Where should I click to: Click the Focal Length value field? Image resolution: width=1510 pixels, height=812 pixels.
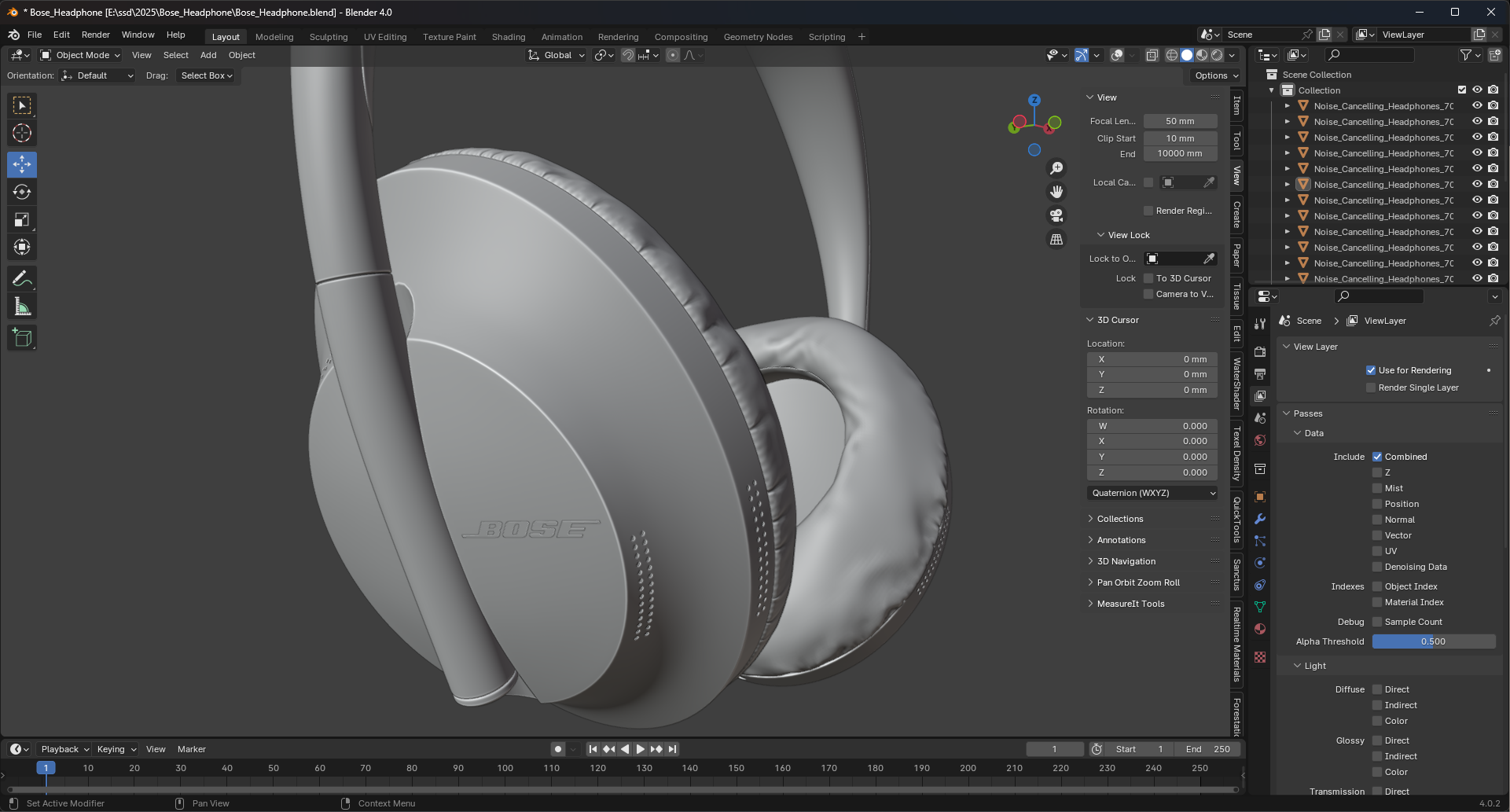pos(1180,121)
